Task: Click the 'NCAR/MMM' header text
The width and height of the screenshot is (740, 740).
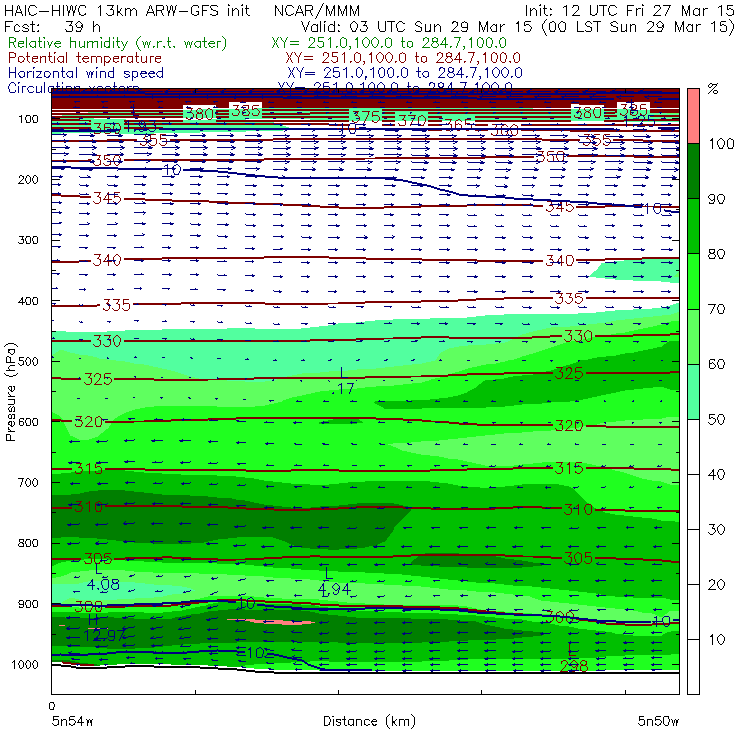Action: click(317, 10)
